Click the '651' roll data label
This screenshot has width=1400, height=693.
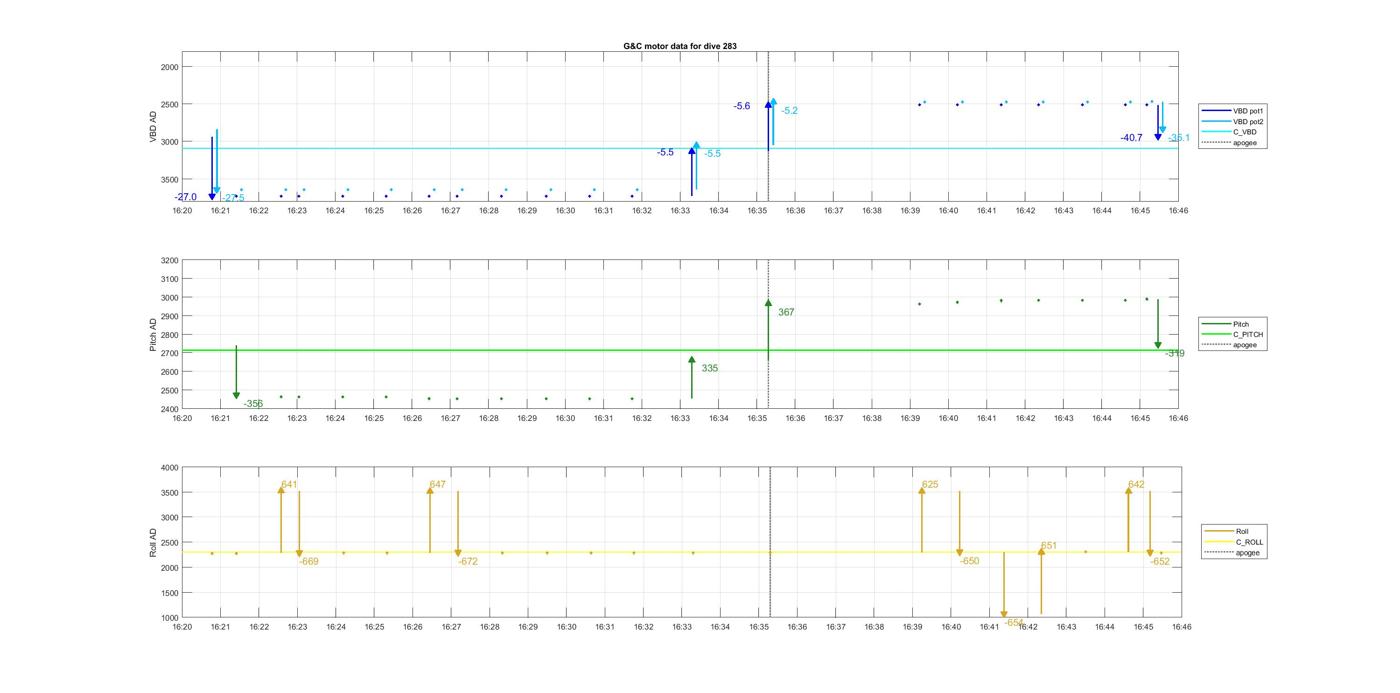[x=1048, y=546]
